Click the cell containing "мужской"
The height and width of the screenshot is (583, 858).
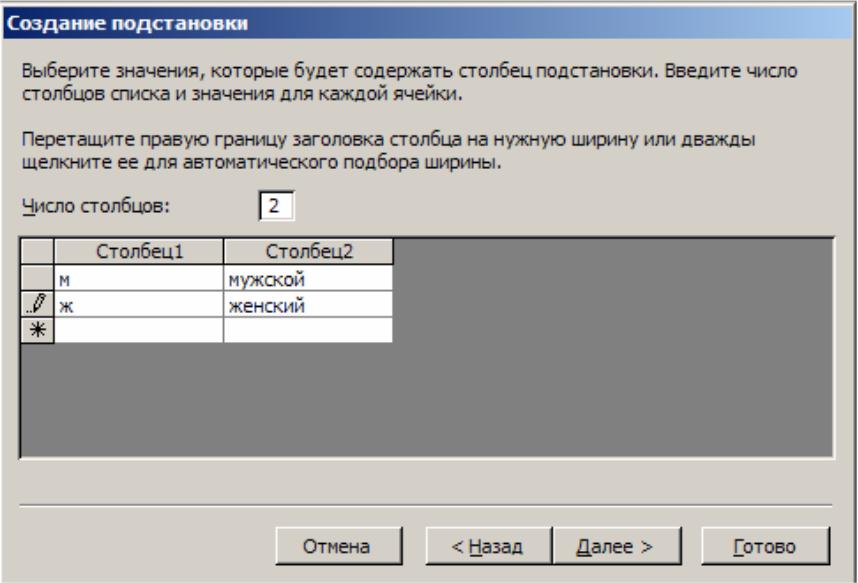click(309, 279)
